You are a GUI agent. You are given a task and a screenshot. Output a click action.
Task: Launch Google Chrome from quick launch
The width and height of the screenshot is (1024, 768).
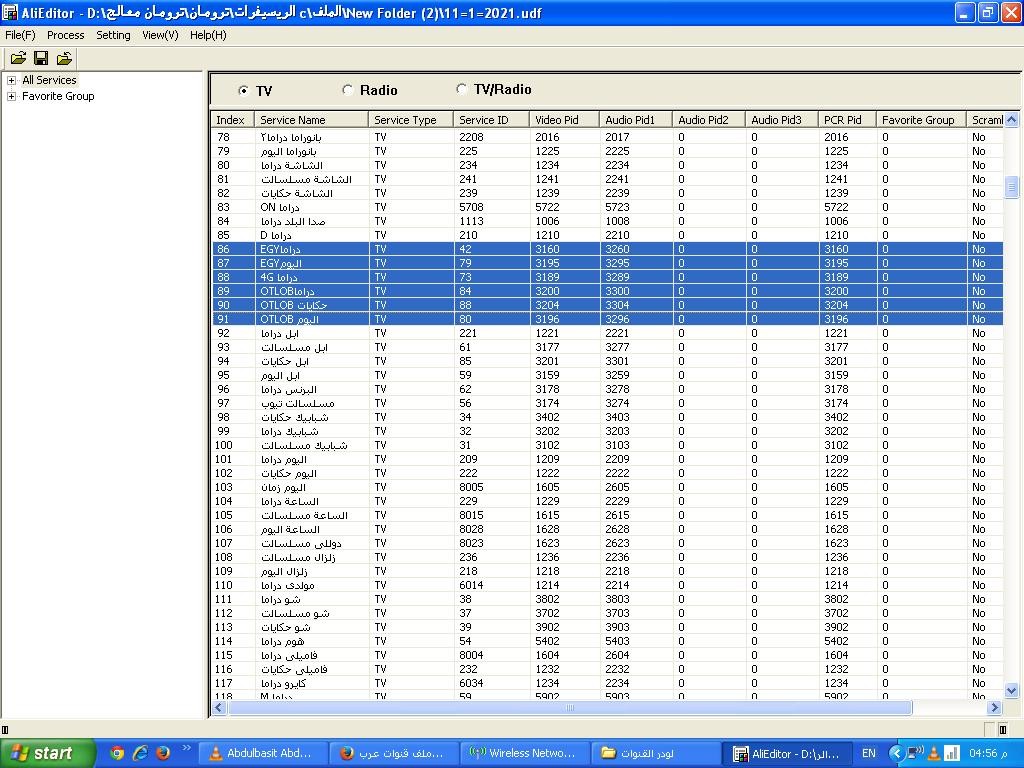(x=117, y=753)
